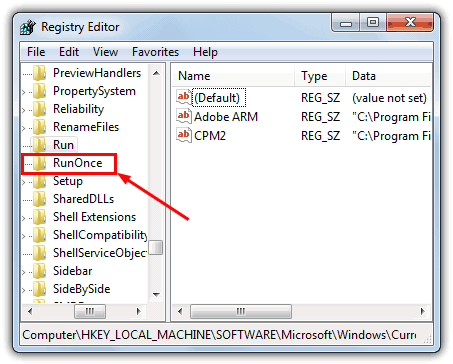
Task: Click the CPM2 data path cell
Action: tap(391, 136)
